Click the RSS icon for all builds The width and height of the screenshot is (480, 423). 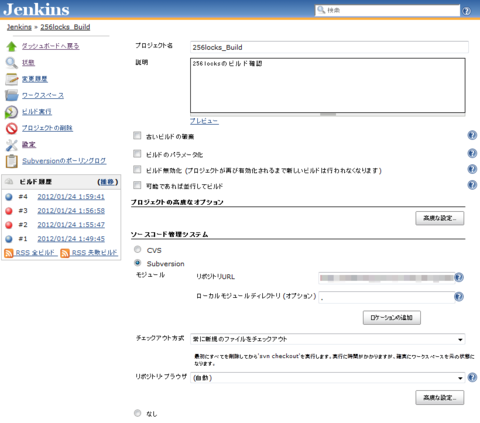pos(9,253)
